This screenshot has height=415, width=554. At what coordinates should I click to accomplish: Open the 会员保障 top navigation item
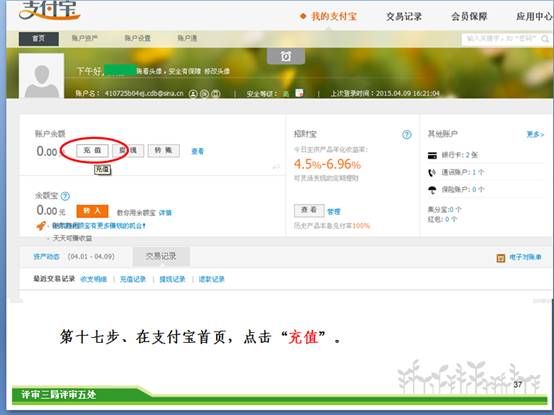469,16
